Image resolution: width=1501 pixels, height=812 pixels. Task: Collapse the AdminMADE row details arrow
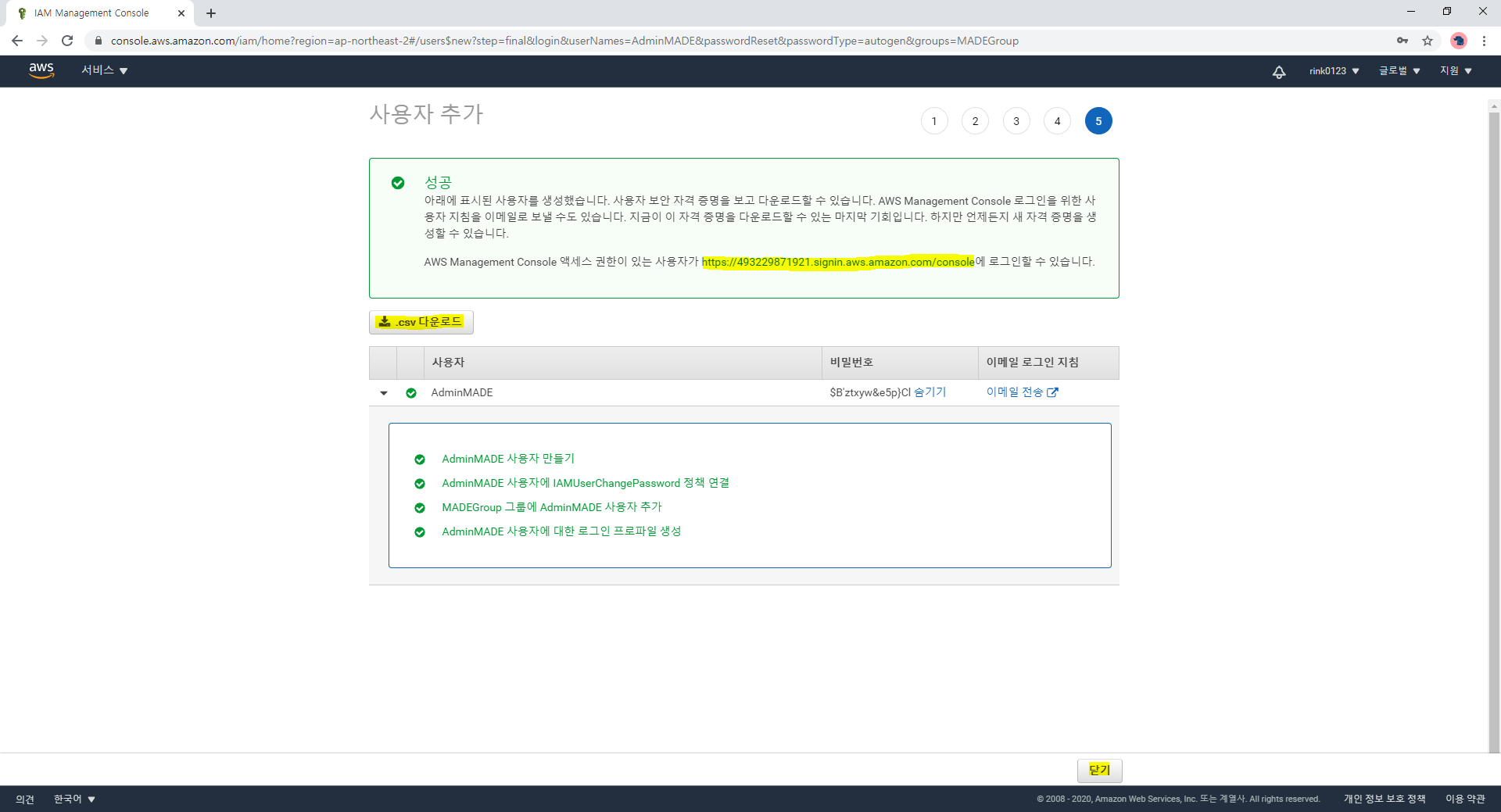(x=384, y=393)
